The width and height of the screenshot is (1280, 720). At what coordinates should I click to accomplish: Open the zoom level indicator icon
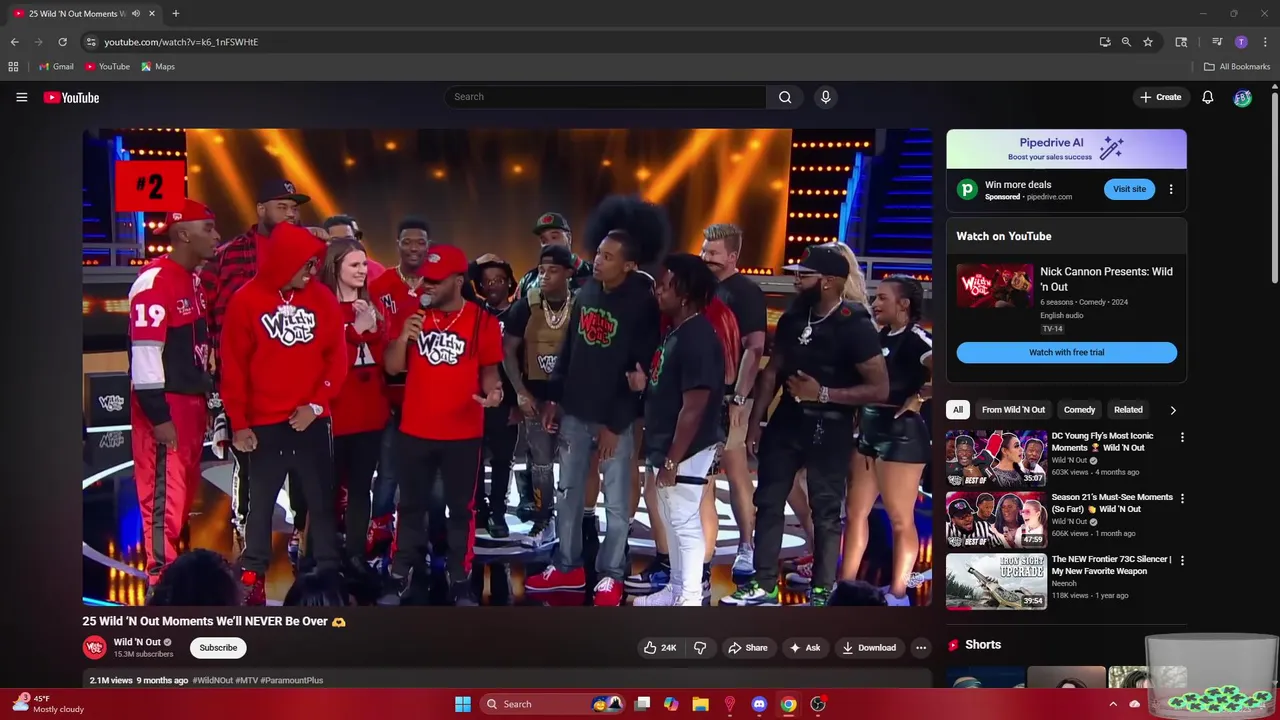[x=1126, y=42]
